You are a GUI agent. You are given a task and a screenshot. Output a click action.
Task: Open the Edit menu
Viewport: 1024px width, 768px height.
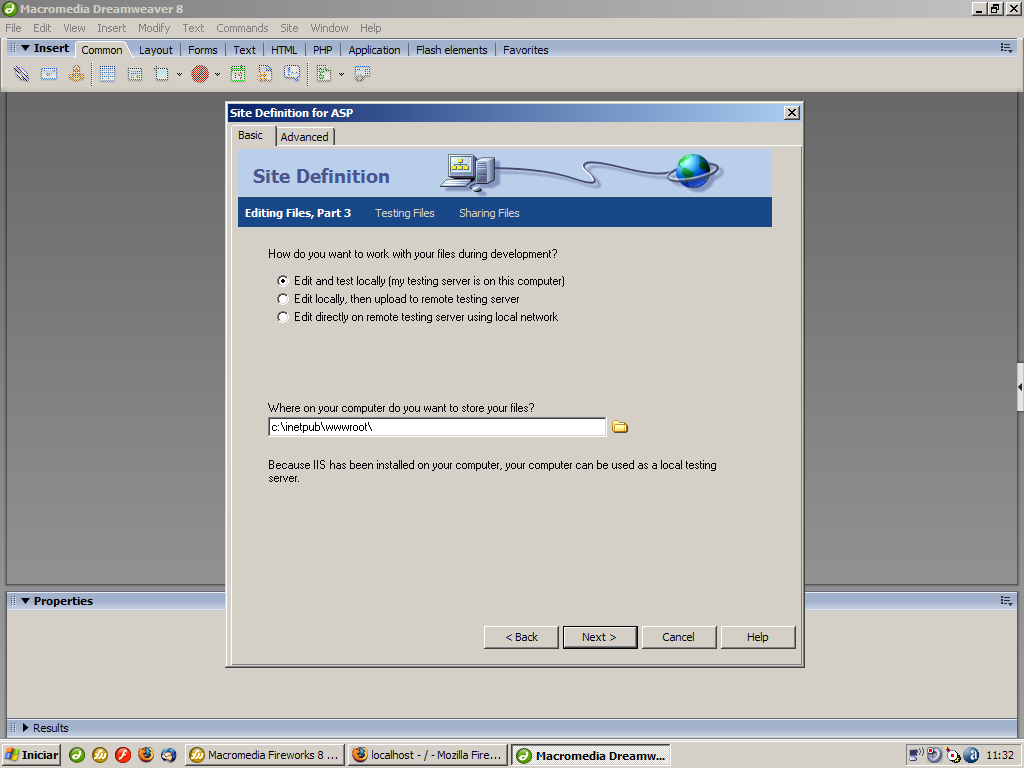pos(42,28)
